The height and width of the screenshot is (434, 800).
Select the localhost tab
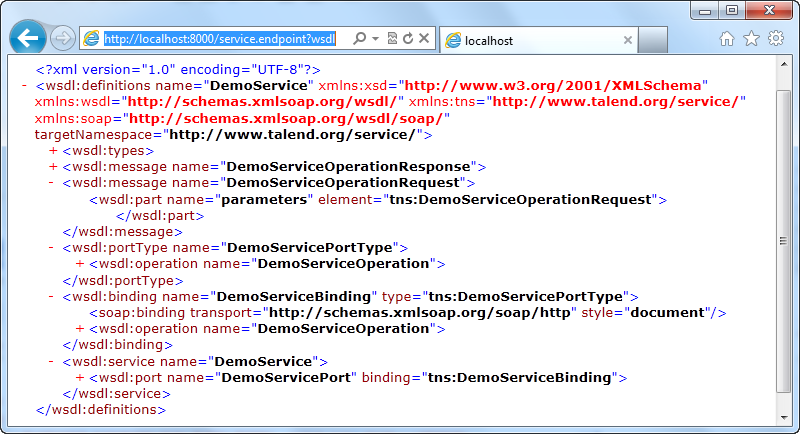pos(530,40)
